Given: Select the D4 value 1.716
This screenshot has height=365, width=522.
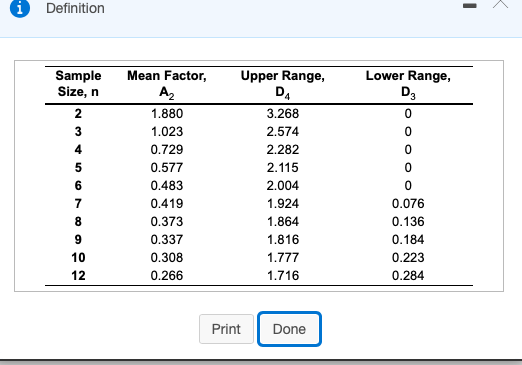Looking at the screenshot, I should click(x=283, y=276).
